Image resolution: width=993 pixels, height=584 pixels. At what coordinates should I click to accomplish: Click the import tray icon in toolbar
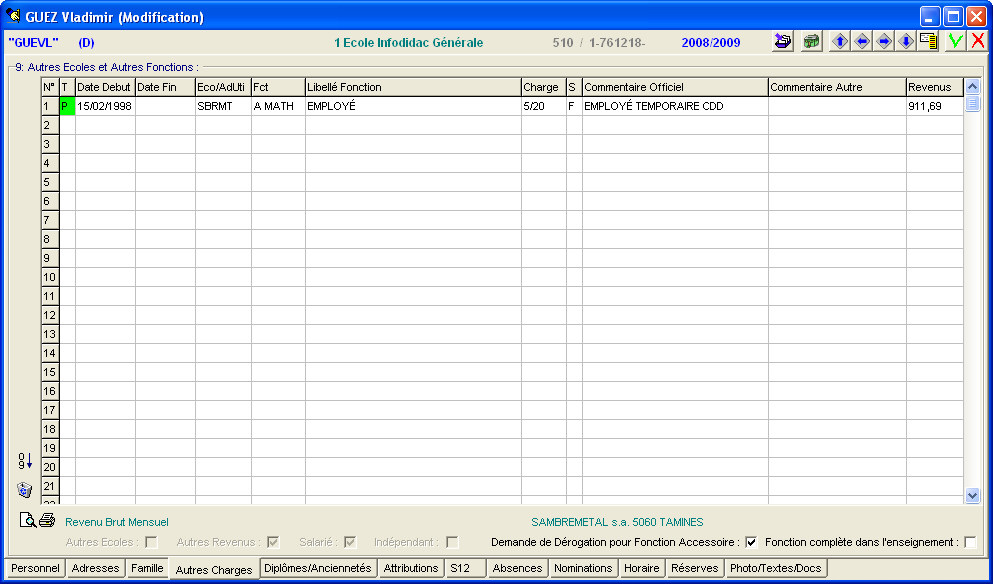coord(783,42)
